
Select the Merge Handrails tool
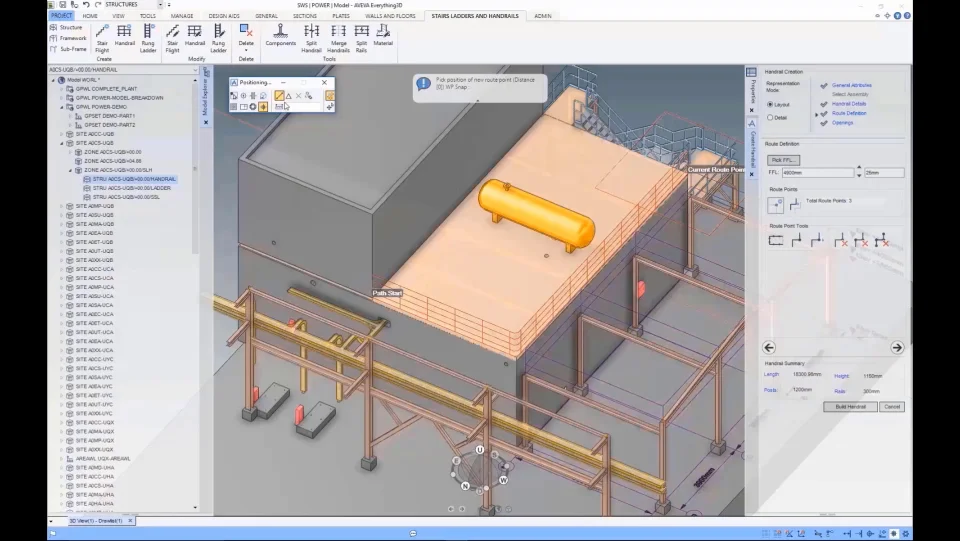pos(338,39)
